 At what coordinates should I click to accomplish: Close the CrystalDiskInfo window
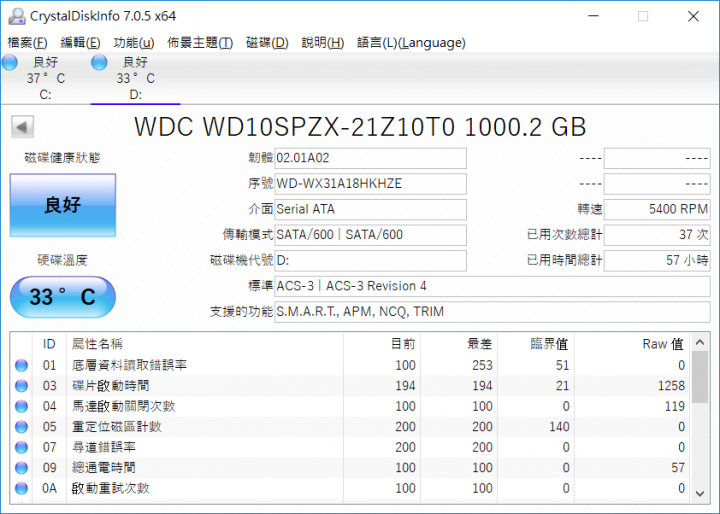(693, 16)
